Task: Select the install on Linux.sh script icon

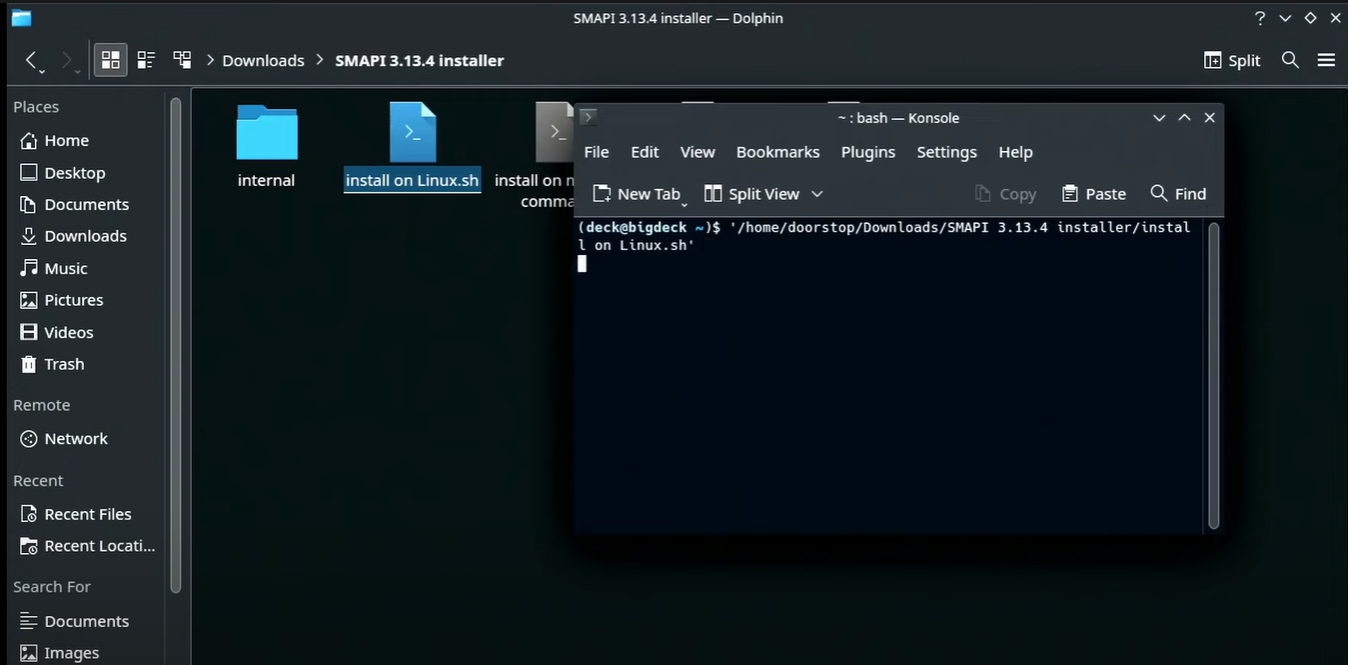Action: (x=412, y=132)
